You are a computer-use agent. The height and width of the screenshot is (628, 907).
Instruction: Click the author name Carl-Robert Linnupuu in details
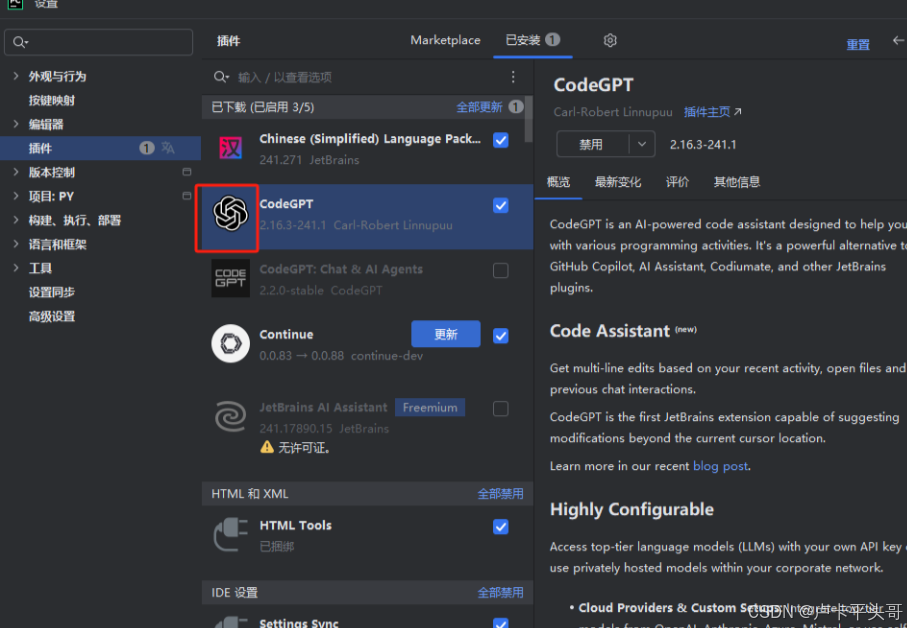coord(613,112)
